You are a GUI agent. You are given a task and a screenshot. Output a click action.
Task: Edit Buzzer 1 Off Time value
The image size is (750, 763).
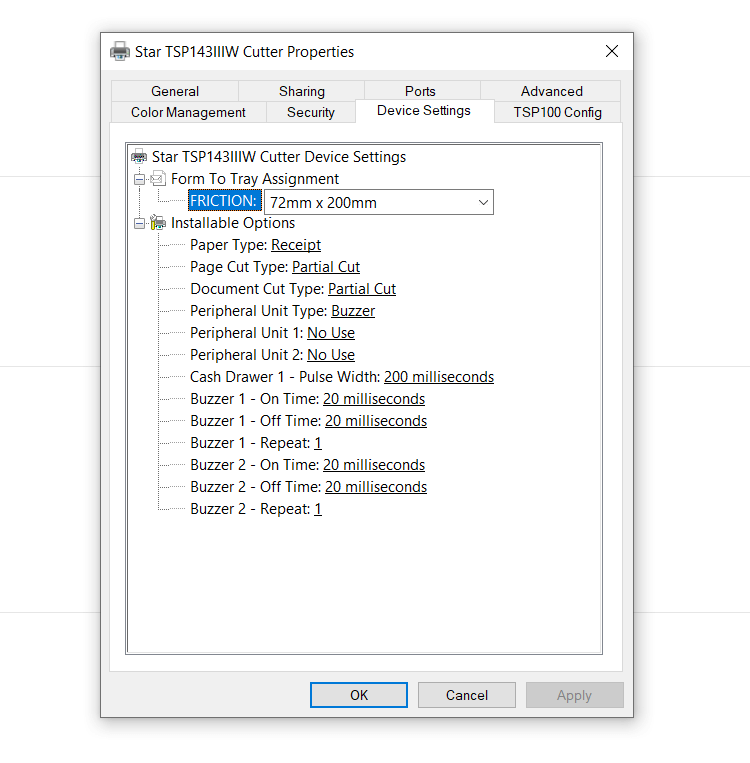point(376,420)
